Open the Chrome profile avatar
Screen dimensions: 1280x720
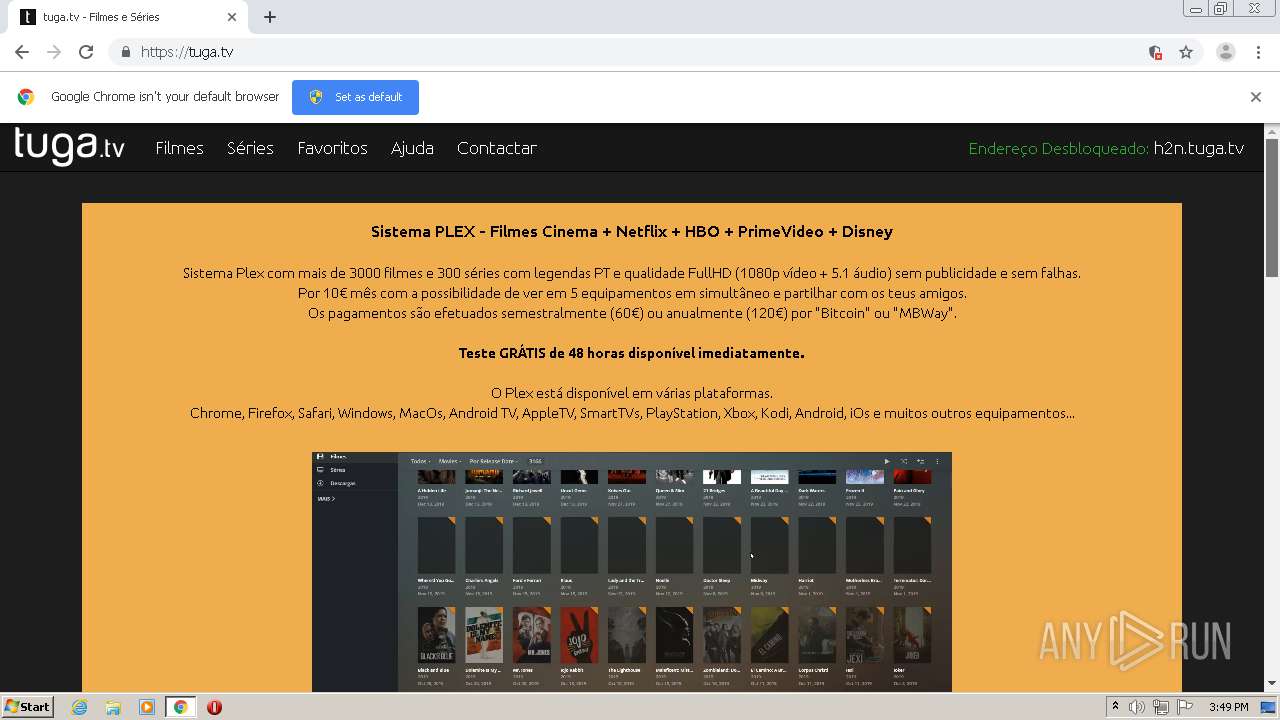pos(1226,52)
